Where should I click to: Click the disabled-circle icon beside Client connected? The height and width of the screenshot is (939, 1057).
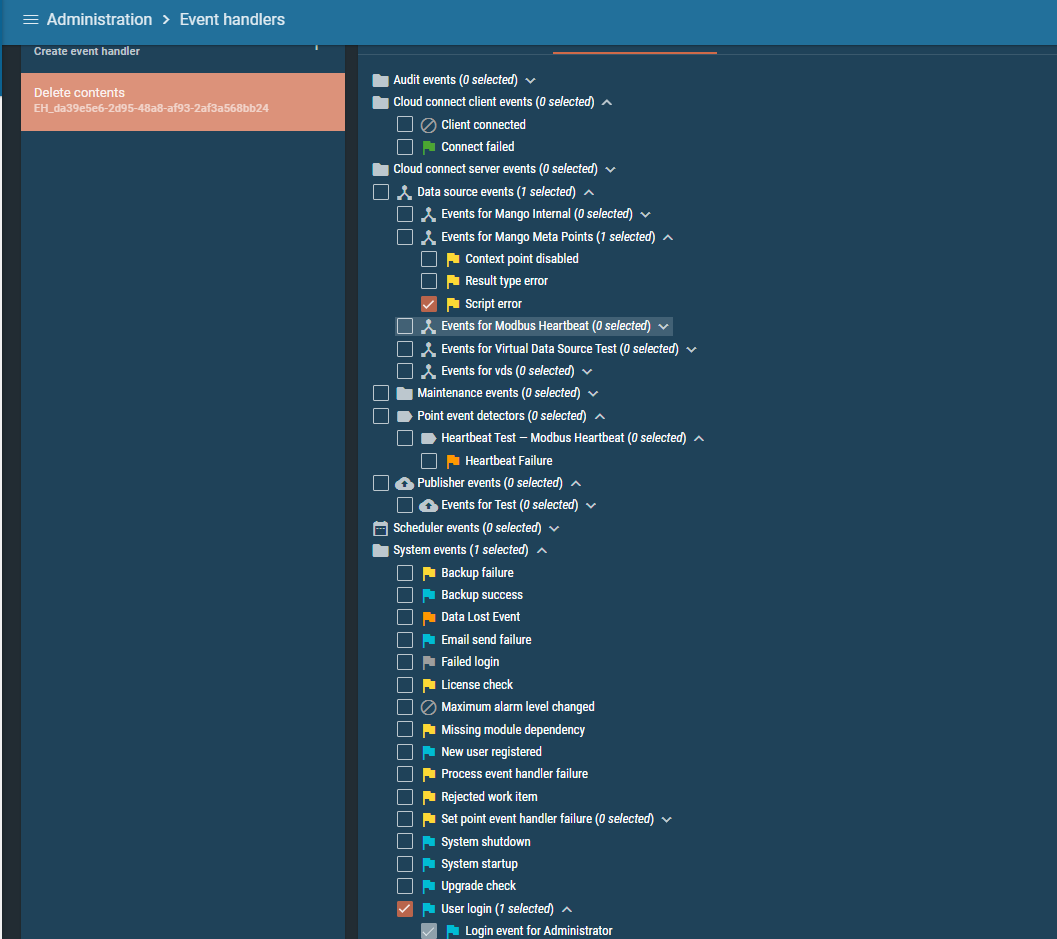429,125
